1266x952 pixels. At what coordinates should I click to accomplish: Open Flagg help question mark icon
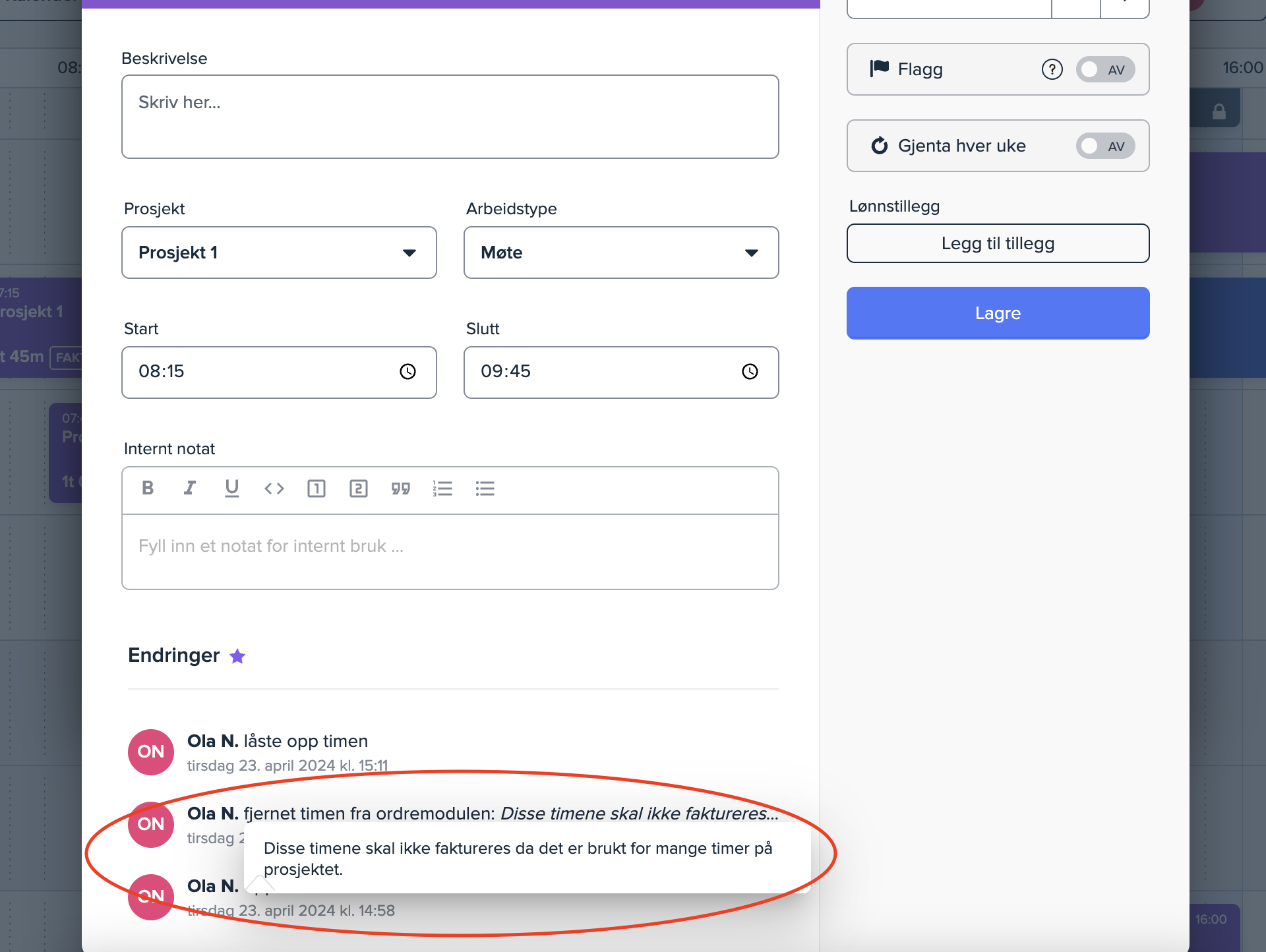pos(1052,69)
